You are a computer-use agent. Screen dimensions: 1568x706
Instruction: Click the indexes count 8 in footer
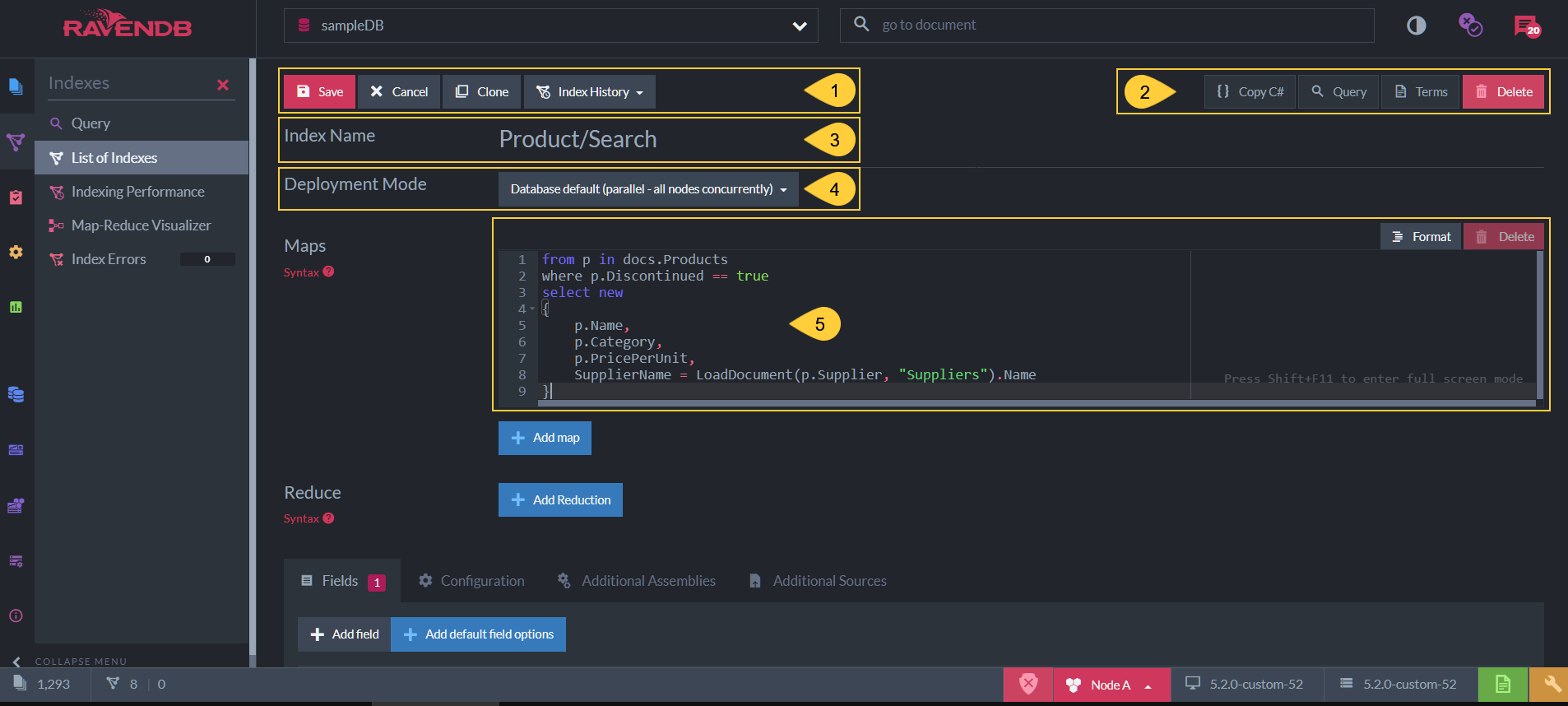point(123,684)
